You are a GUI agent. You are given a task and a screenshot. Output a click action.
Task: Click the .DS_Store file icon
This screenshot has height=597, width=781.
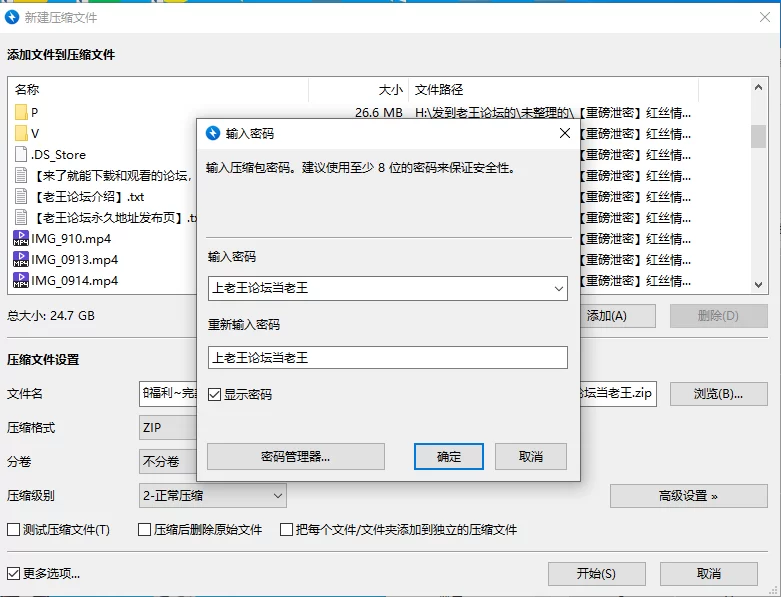[x=21, y=154]
